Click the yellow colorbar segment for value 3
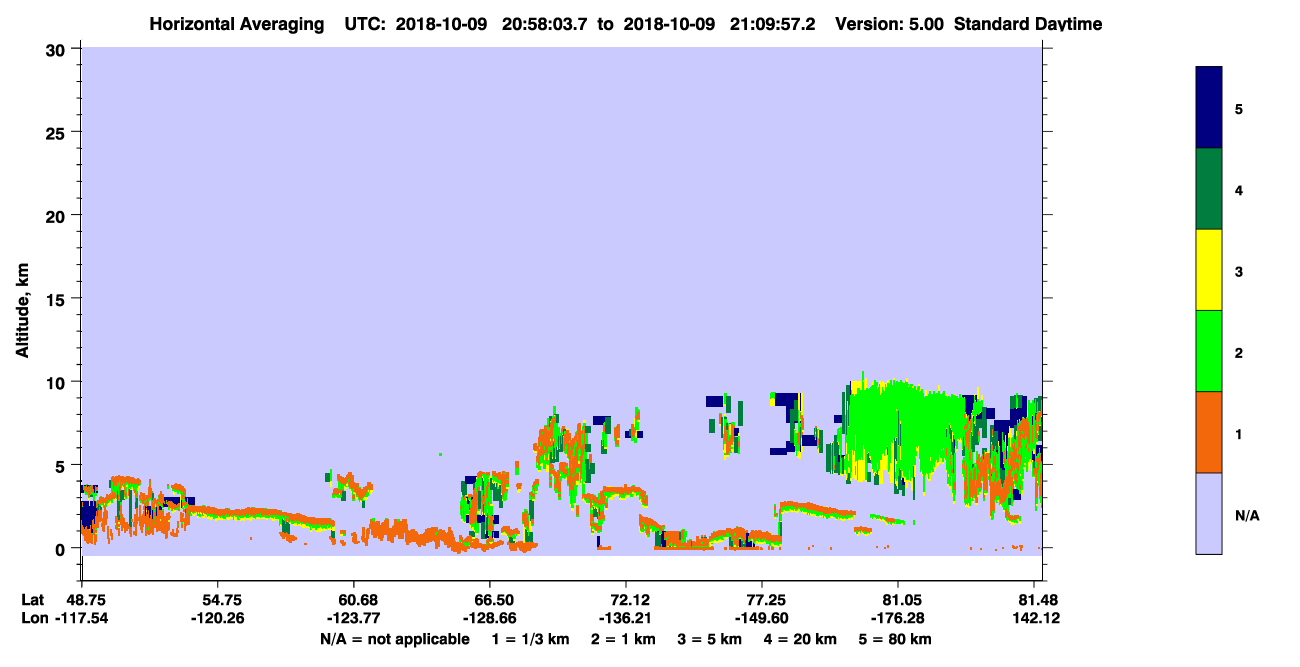The image size is (1300, 667). (x=1209, y=270)
